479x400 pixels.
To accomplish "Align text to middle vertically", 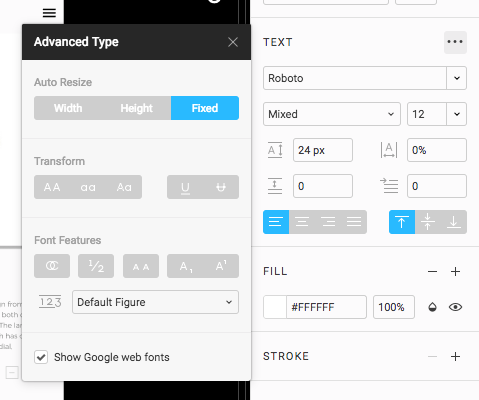I will coord(428,222).
